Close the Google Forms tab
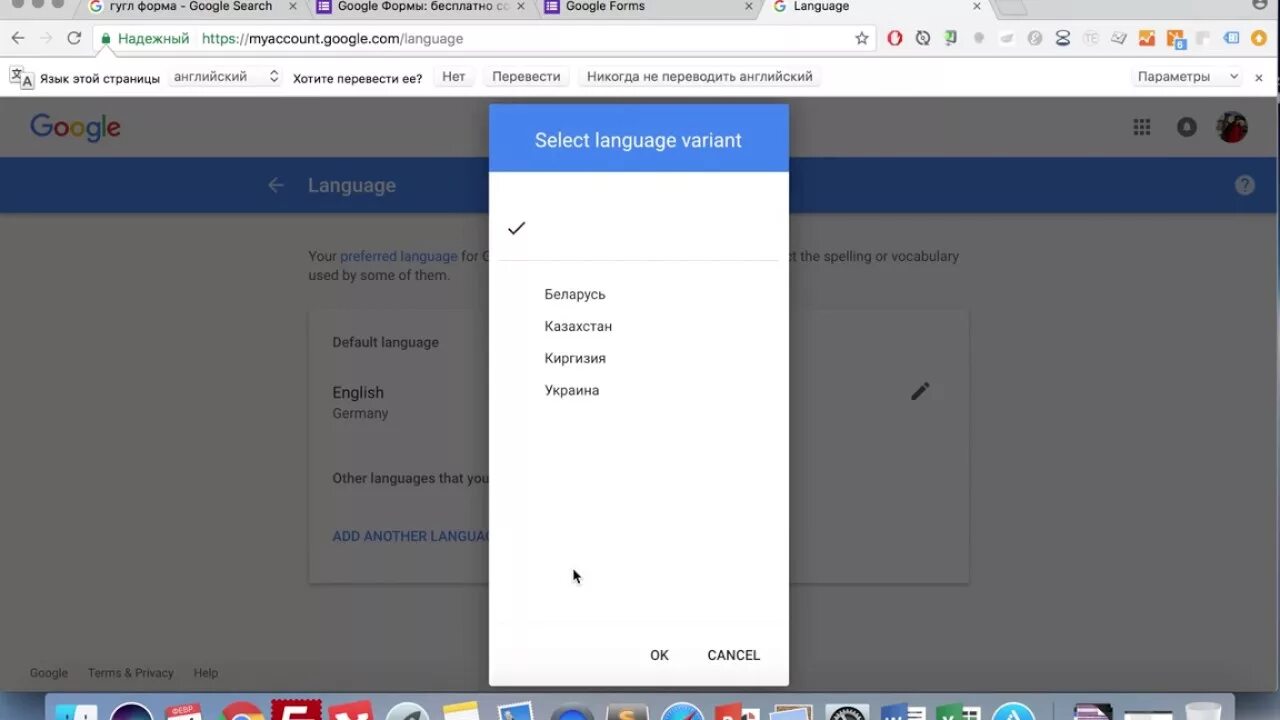Image resolution: width=1280 pixels, height=720 pixels. tap(748, 6)
